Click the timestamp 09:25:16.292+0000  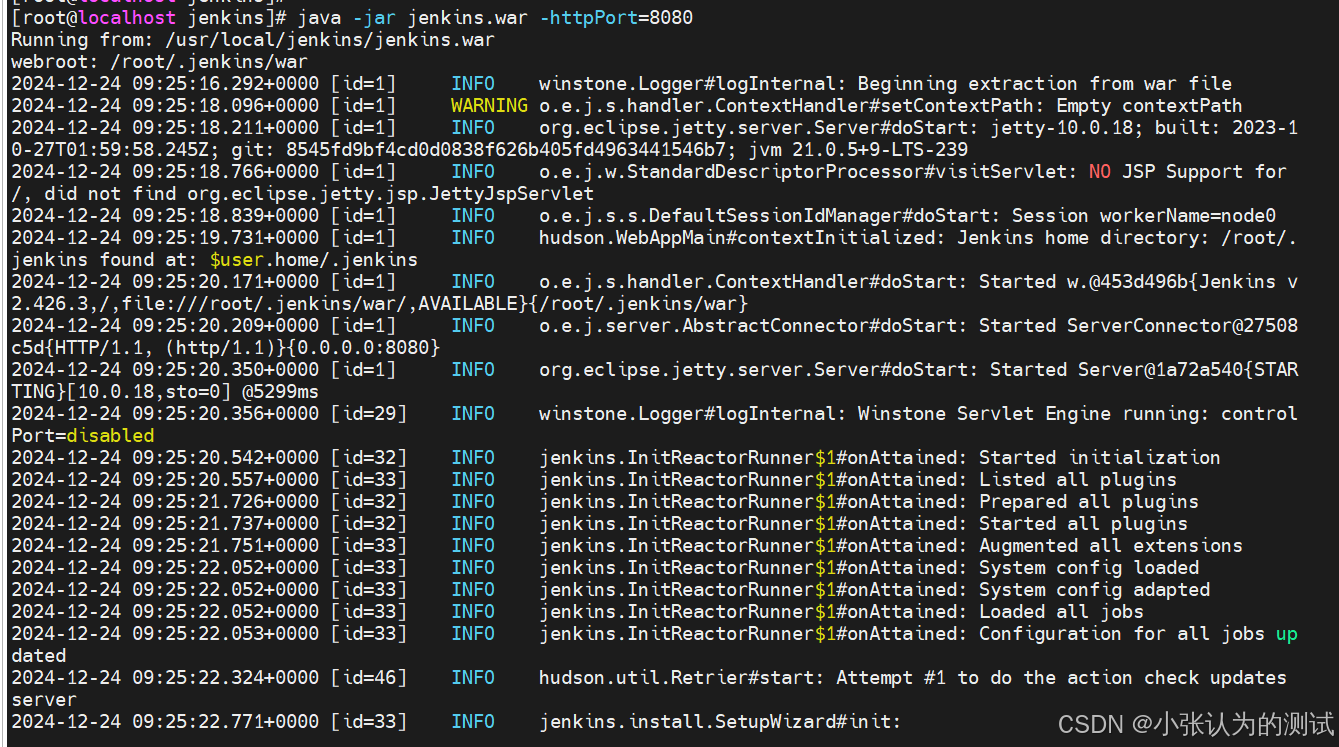coord(225,84)
